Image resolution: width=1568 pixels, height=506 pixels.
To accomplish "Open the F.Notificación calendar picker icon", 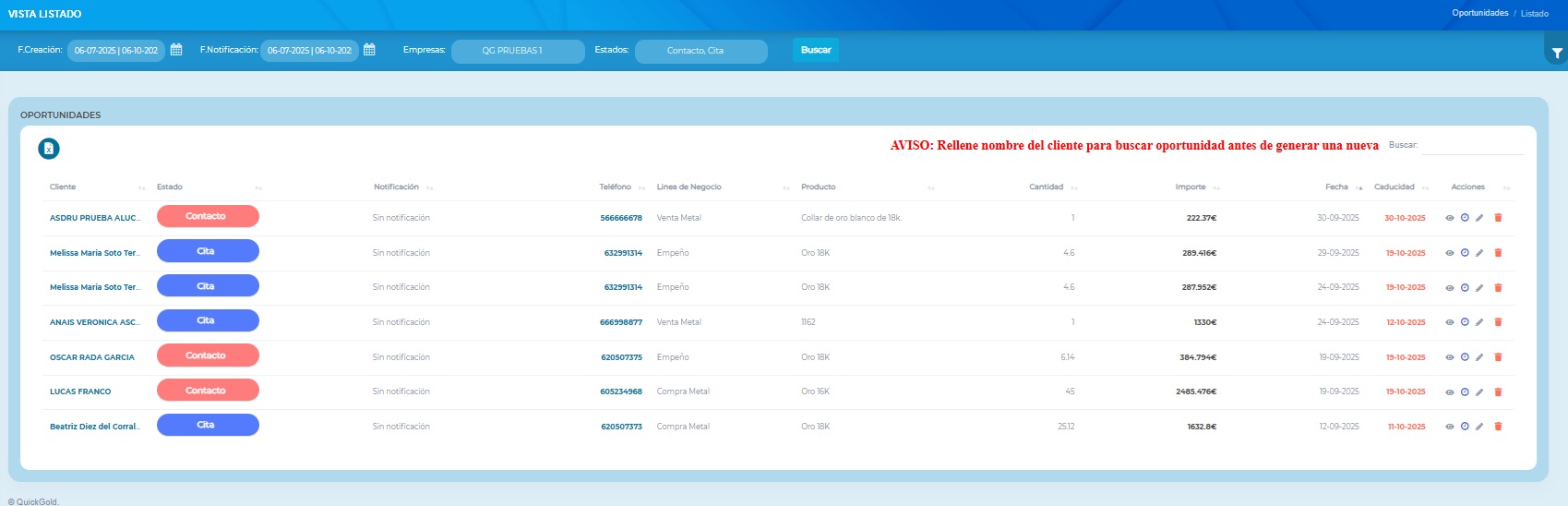I will tap(369, 50).
